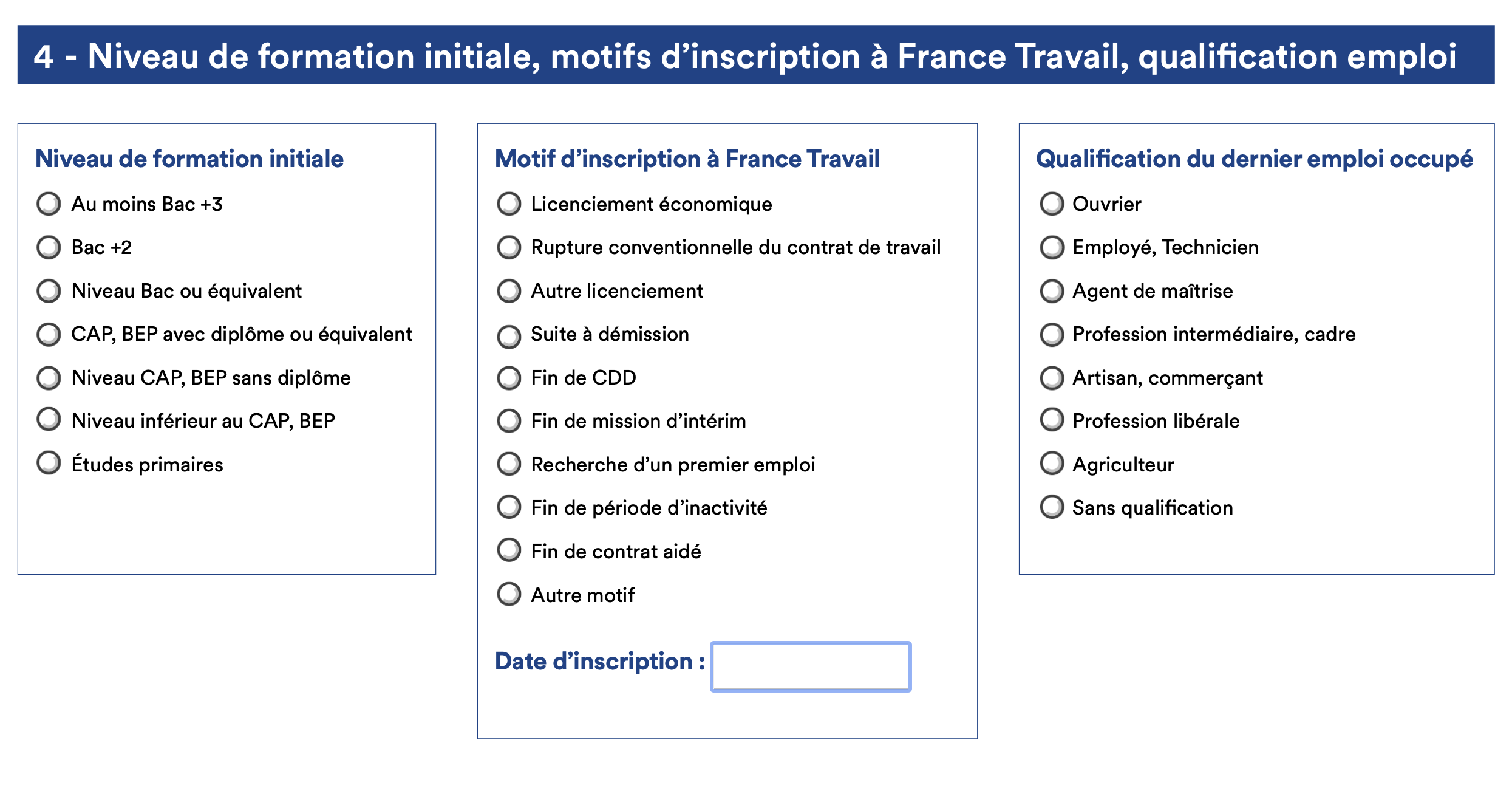Select 'Niveau Bac ou équivalent' option
The image size is (1512, 791).
click(x=49, y=291)
